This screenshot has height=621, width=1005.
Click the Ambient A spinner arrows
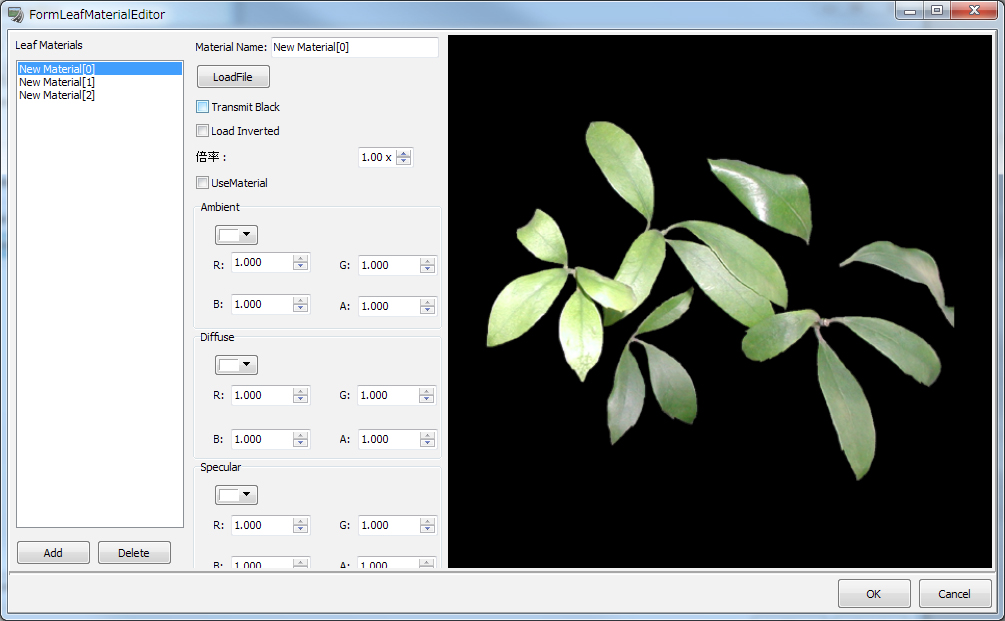point(428,306)
